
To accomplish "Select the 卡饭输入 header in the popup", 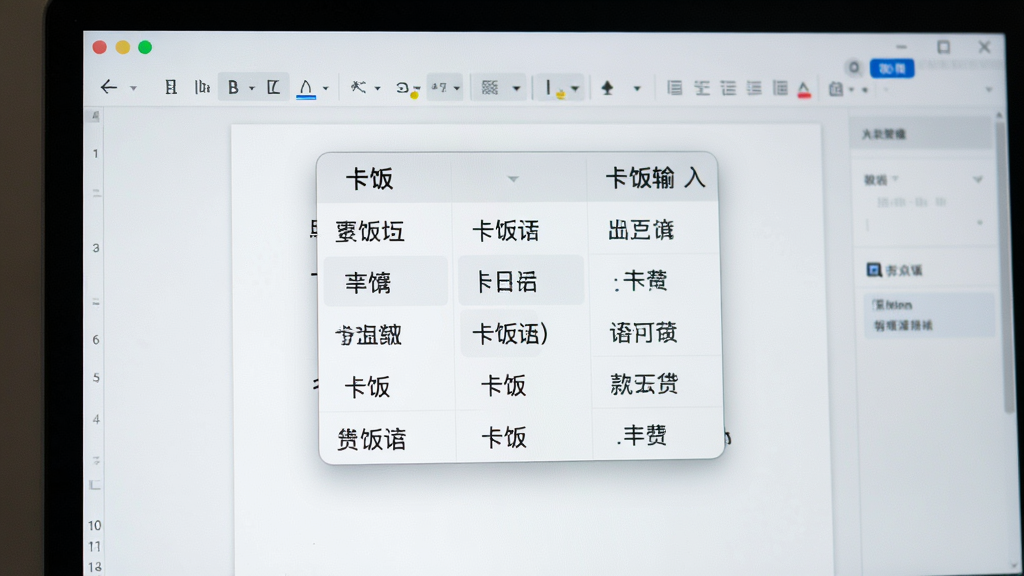I will [x=655, y=178].
